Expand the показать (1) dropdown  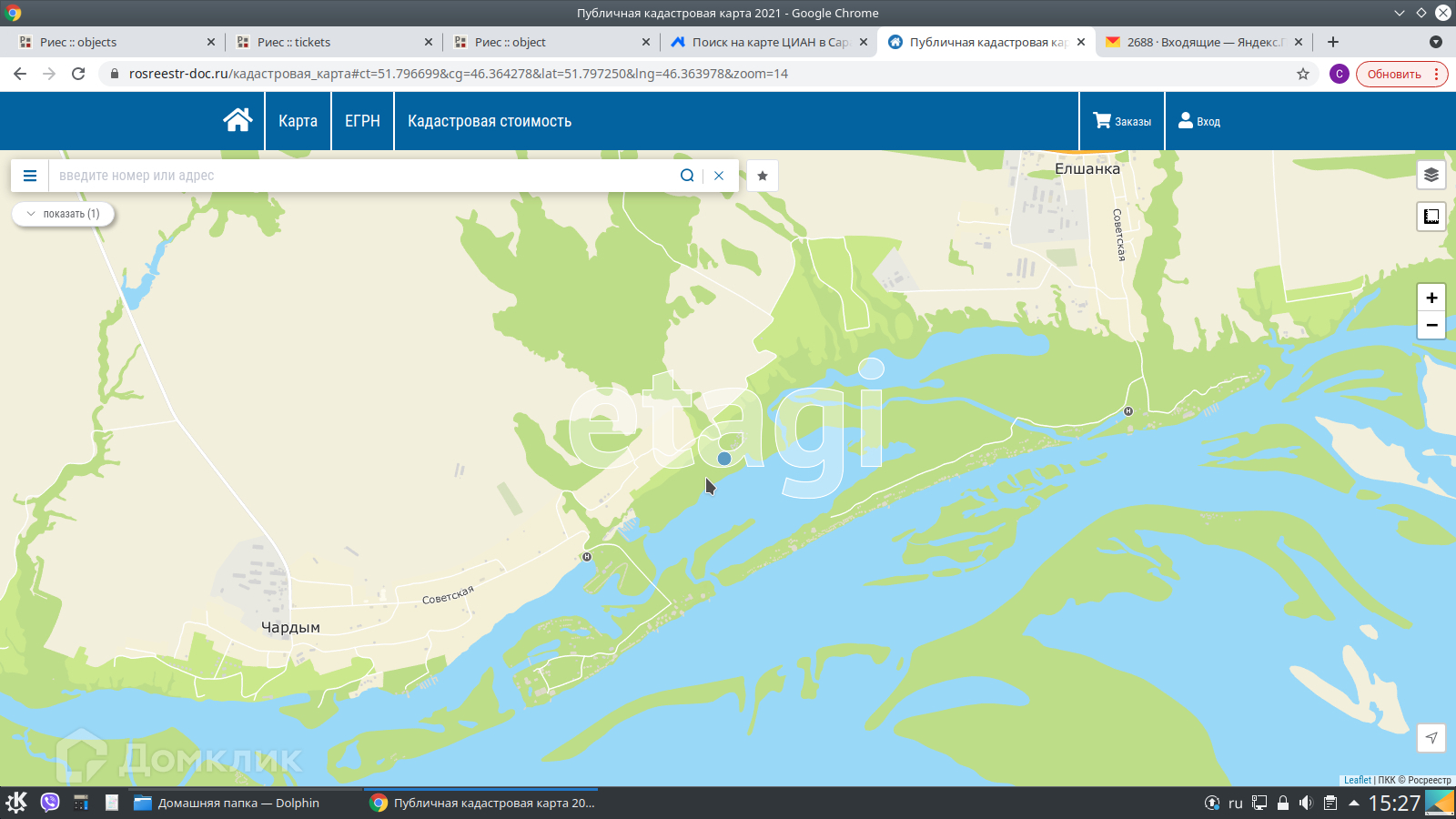pos(63,214)
